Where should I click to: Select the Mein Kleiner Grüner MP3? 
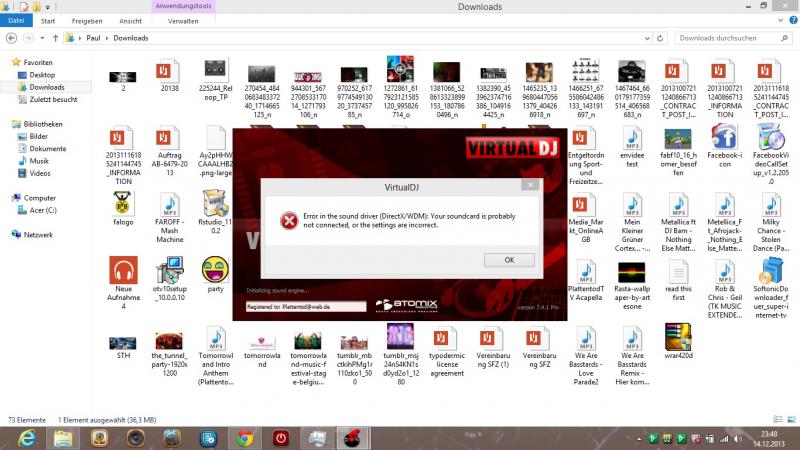[632, 222]
